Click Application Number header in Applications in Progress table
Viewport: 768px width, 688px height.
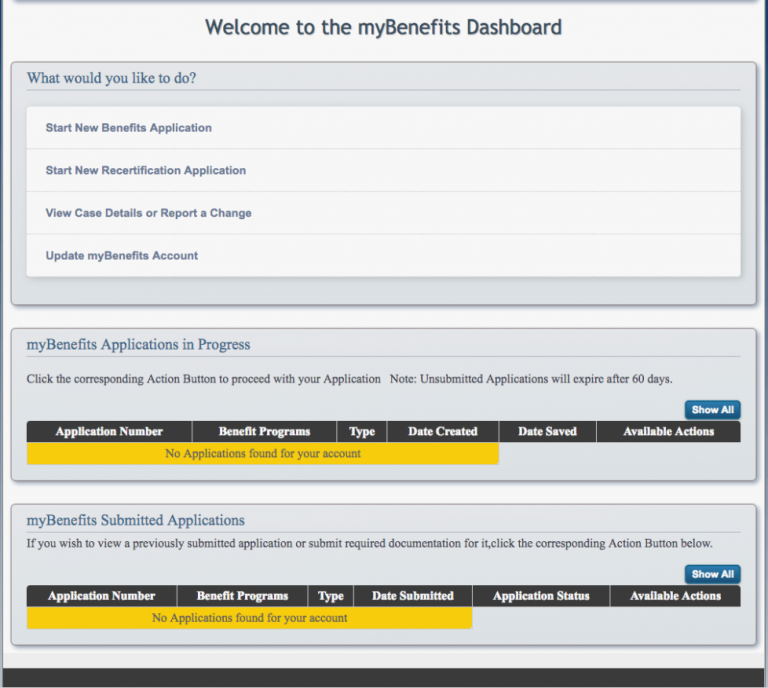[x=109, y=432]
